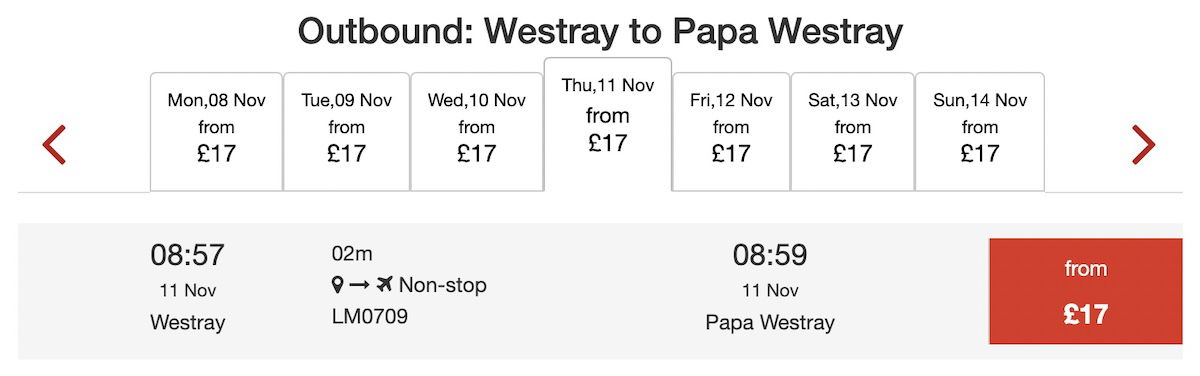The height and width of the screenshot is (376, 1200).
Task: Click the previous week left arrow
Action: [x=54, y=145]
